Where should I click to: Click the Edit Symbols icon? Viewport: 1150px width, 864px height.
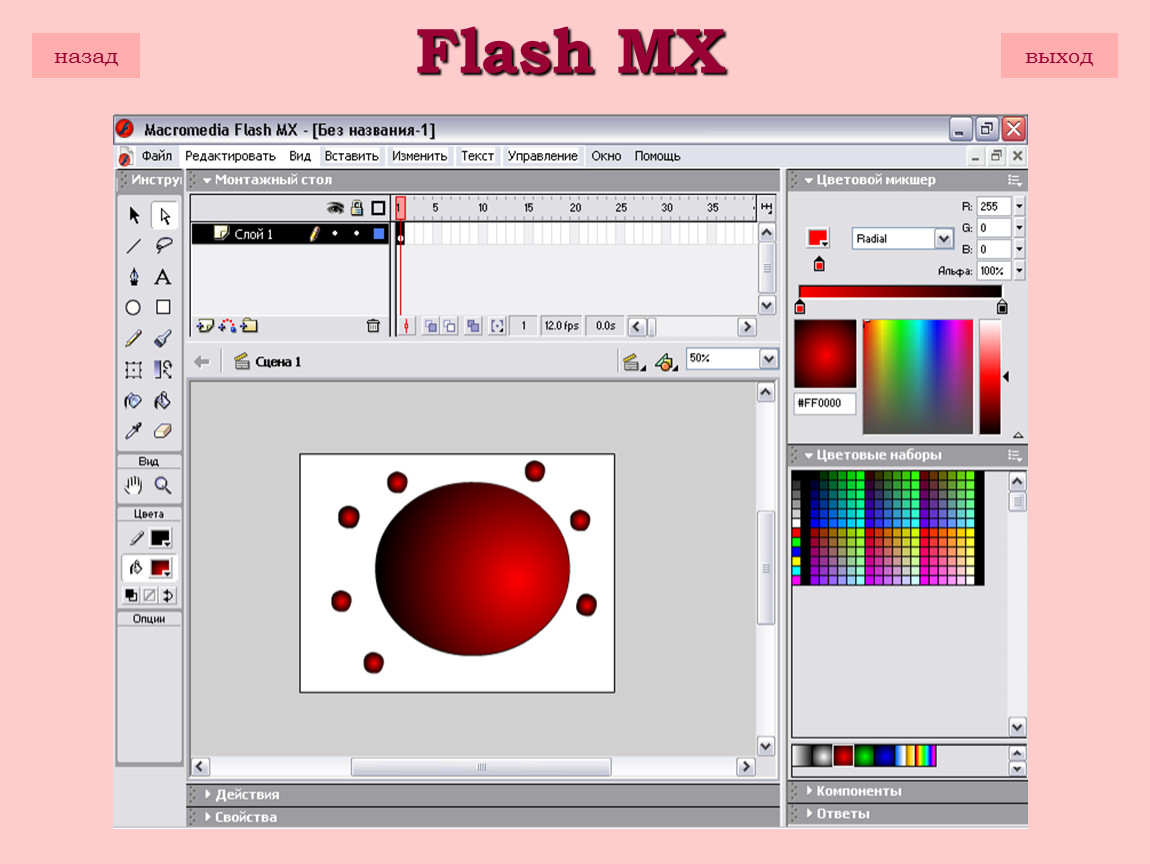point(664,362)
